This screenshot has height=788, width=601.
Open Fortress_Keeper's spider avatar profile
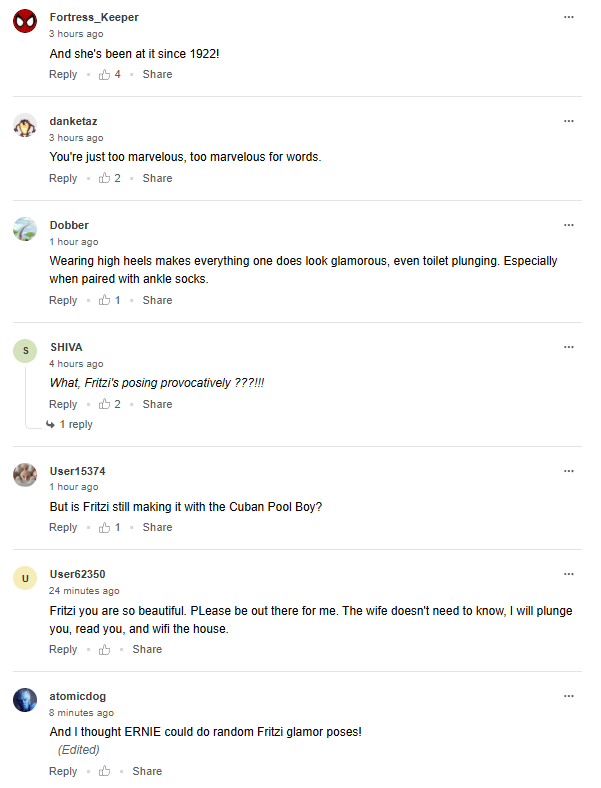[25, 22]
